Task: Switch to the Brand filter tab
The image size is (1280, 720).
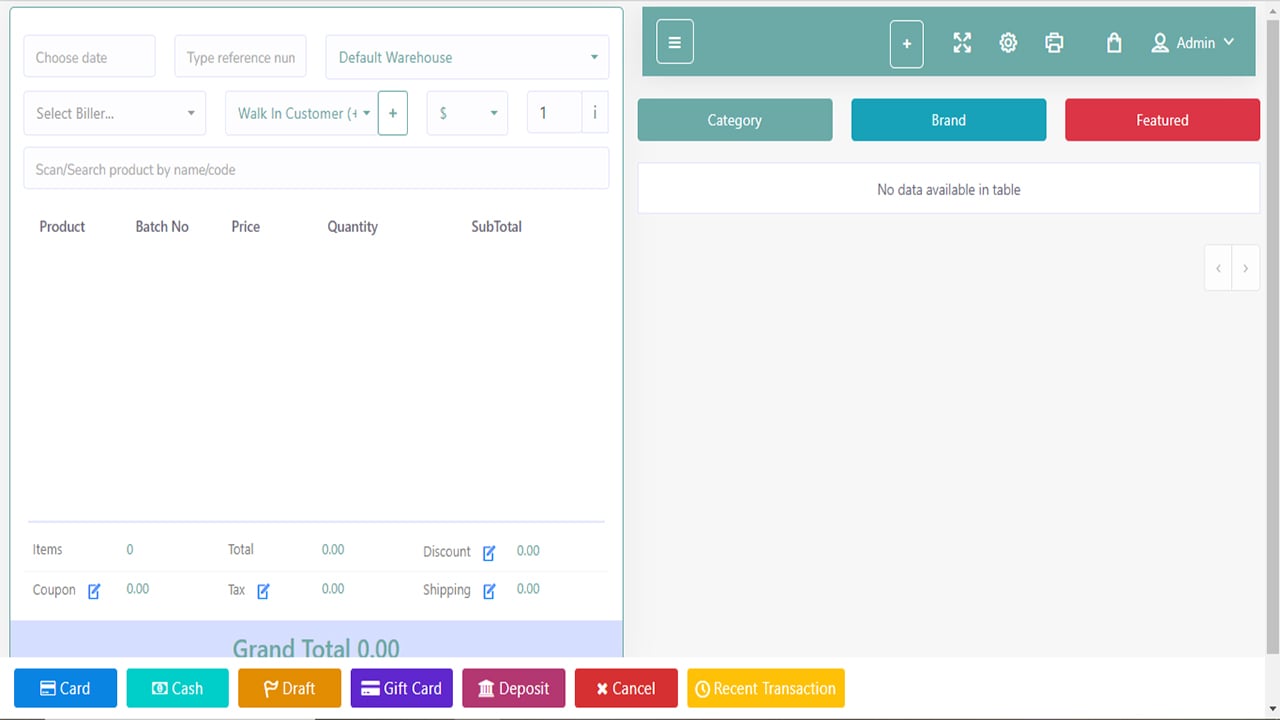Action: click(948, 120)
